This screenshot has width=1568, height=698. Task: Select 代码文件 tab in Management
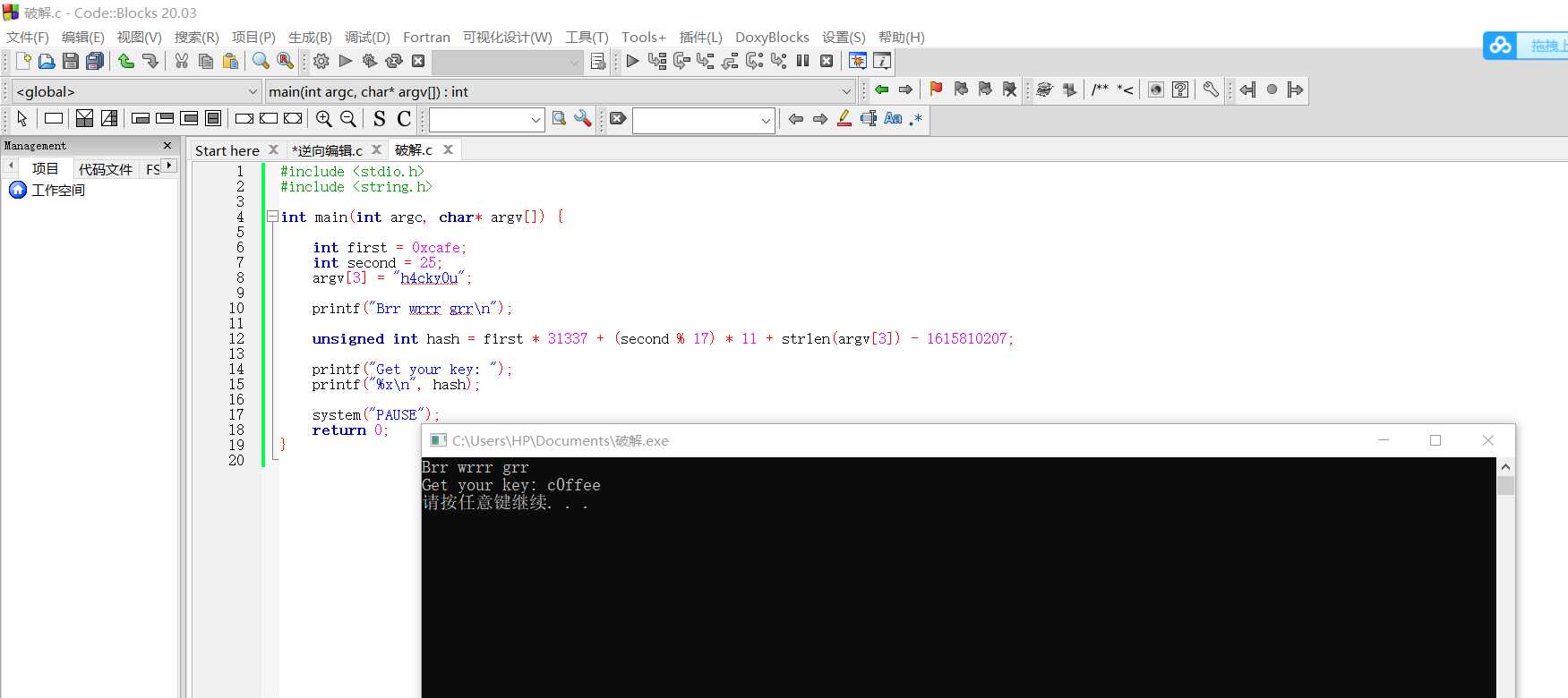click(105, 168)
